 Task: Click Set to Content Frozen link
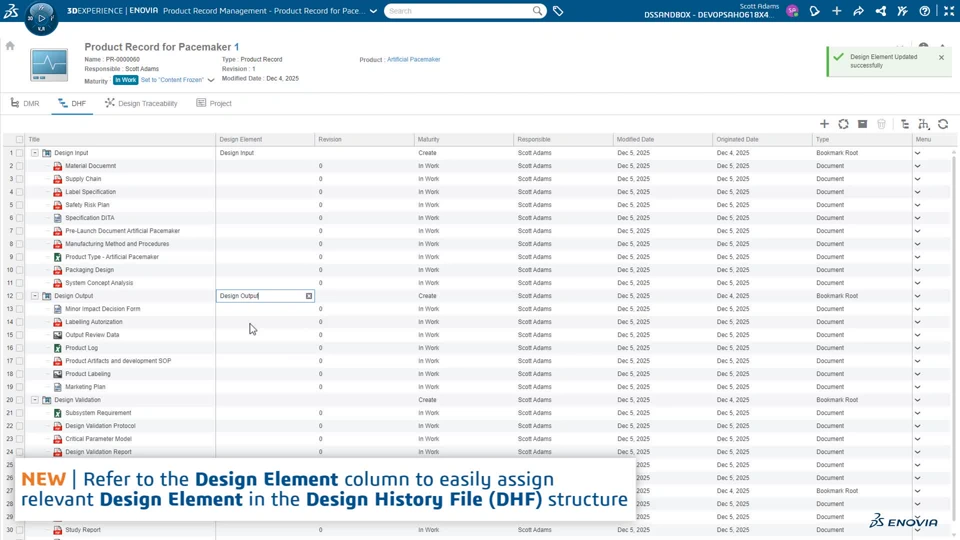pos(172,80)
